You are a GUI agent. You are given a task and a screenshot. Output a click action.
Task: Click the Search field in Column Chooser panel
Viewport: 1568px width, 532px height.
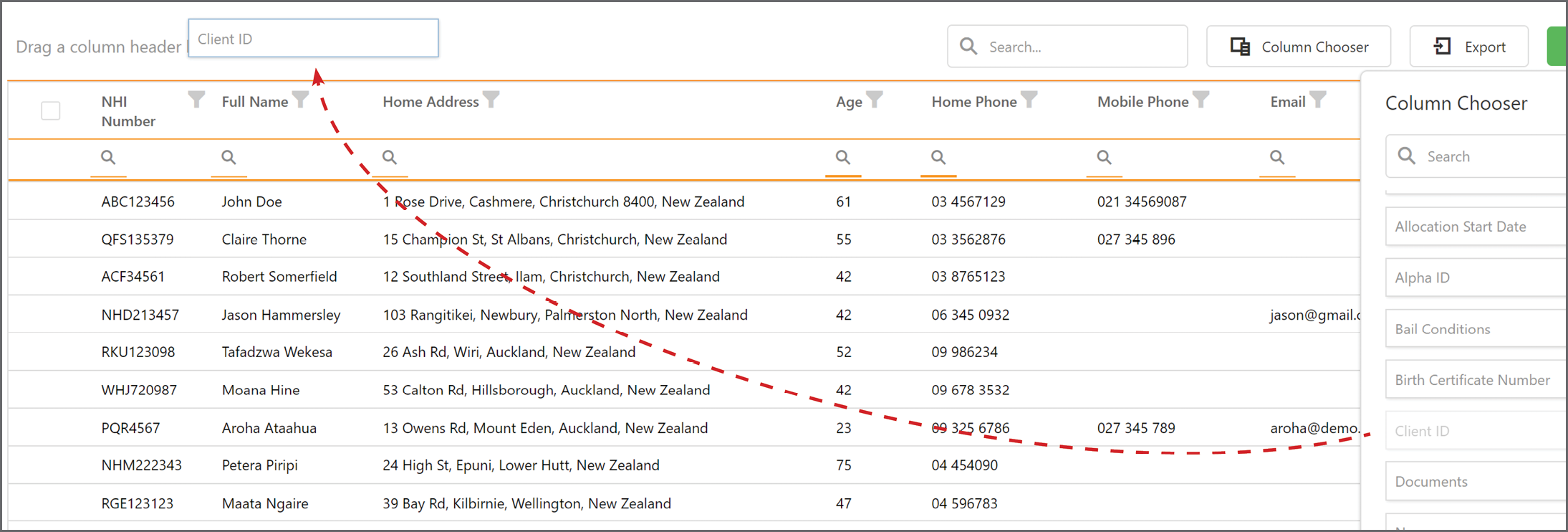tap(1476, 156)
